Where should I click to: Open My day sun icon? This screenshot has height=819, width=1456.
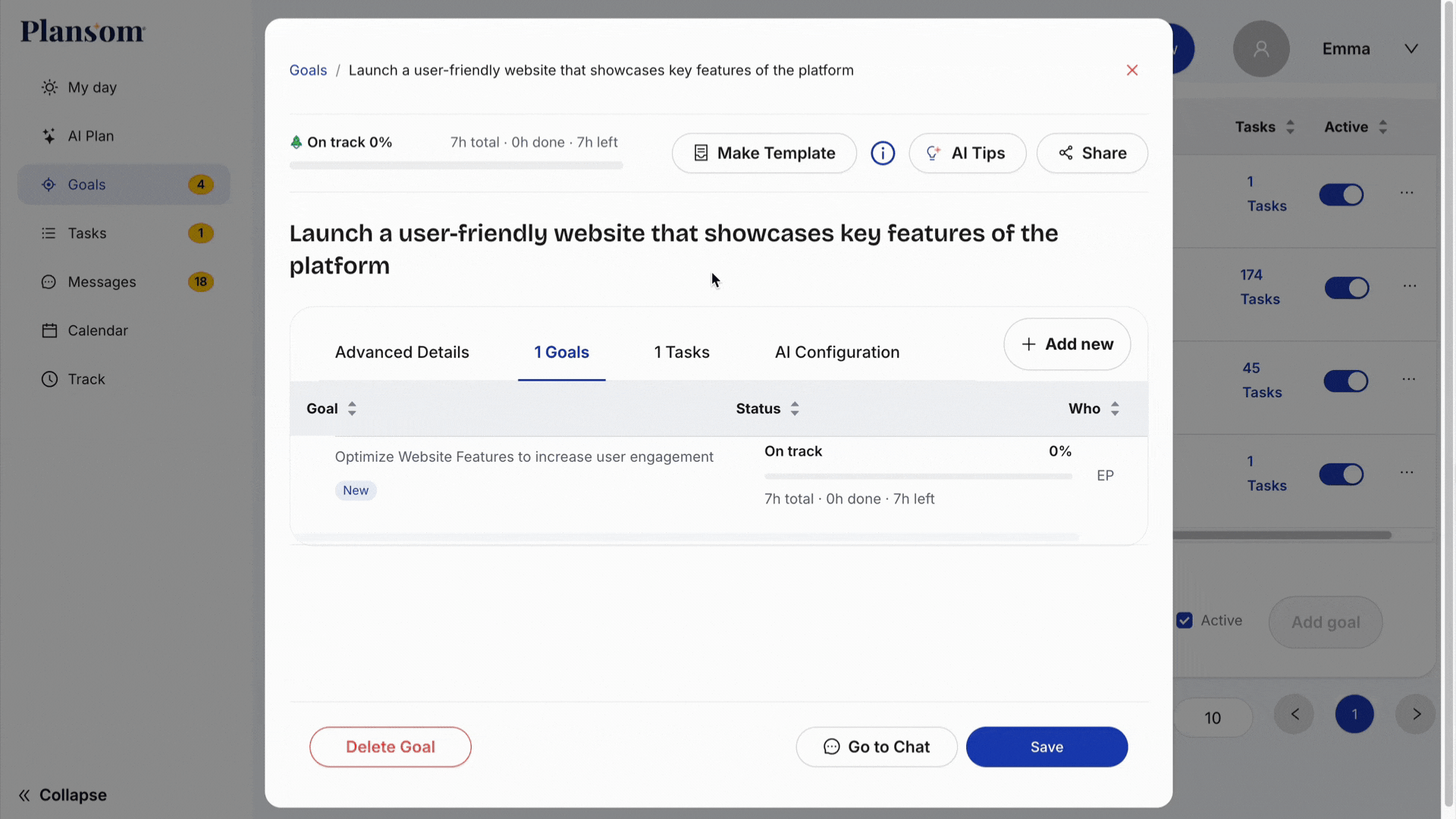click(49, 87)
